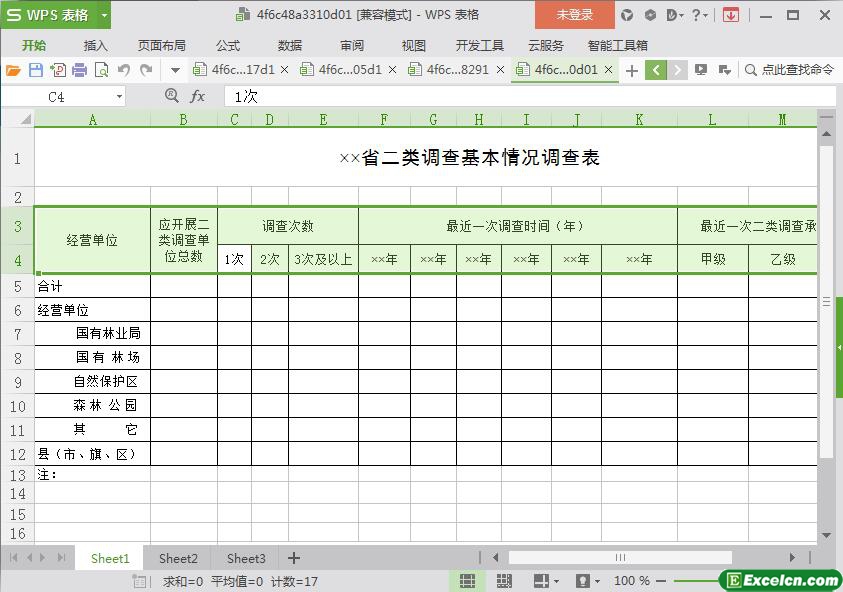Click the 点此查找命令 search box
843x592 pixels.
coord(788,70)
